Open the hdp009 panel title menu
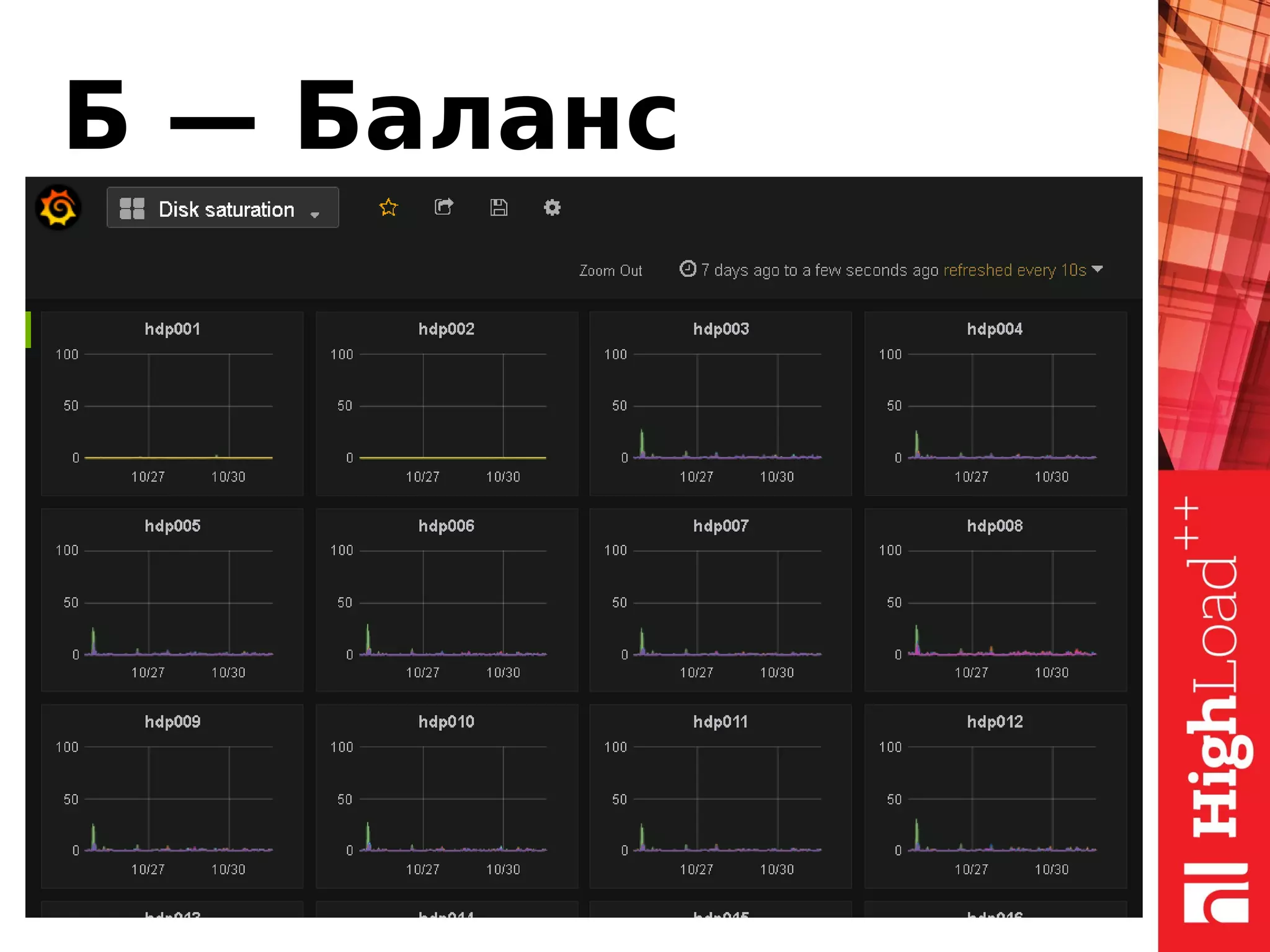The image size is (1270, 952). click(x=172, y=722)
